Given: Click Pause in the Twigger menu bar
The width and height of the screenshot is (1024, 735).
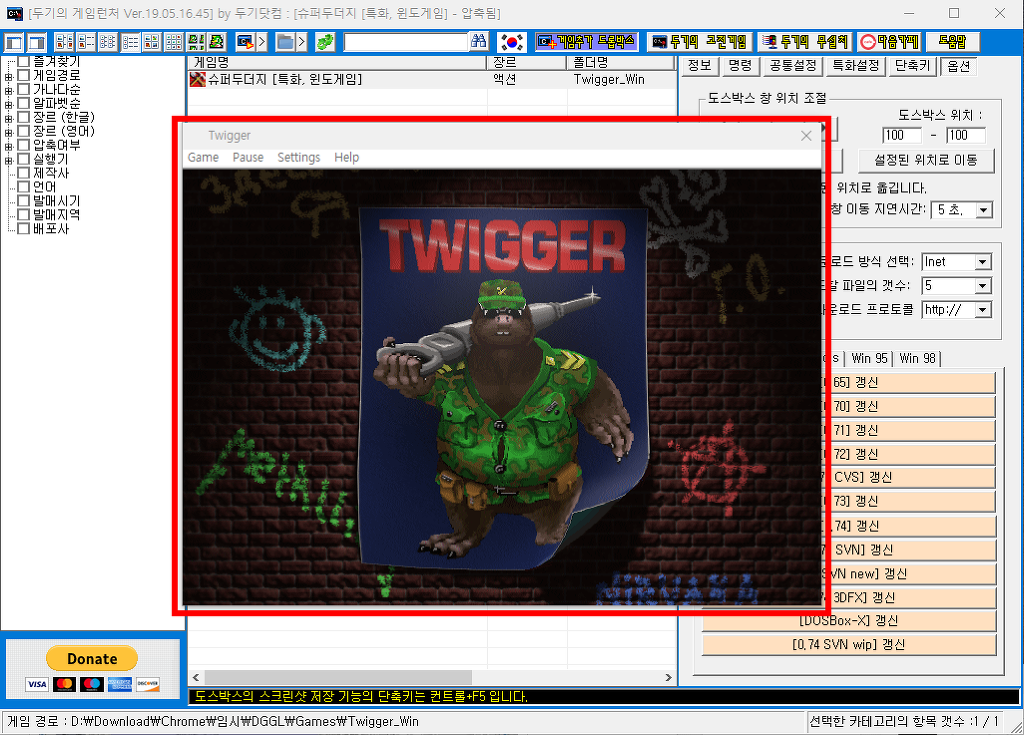Looking at the screenshot, I should coord(248,157).
